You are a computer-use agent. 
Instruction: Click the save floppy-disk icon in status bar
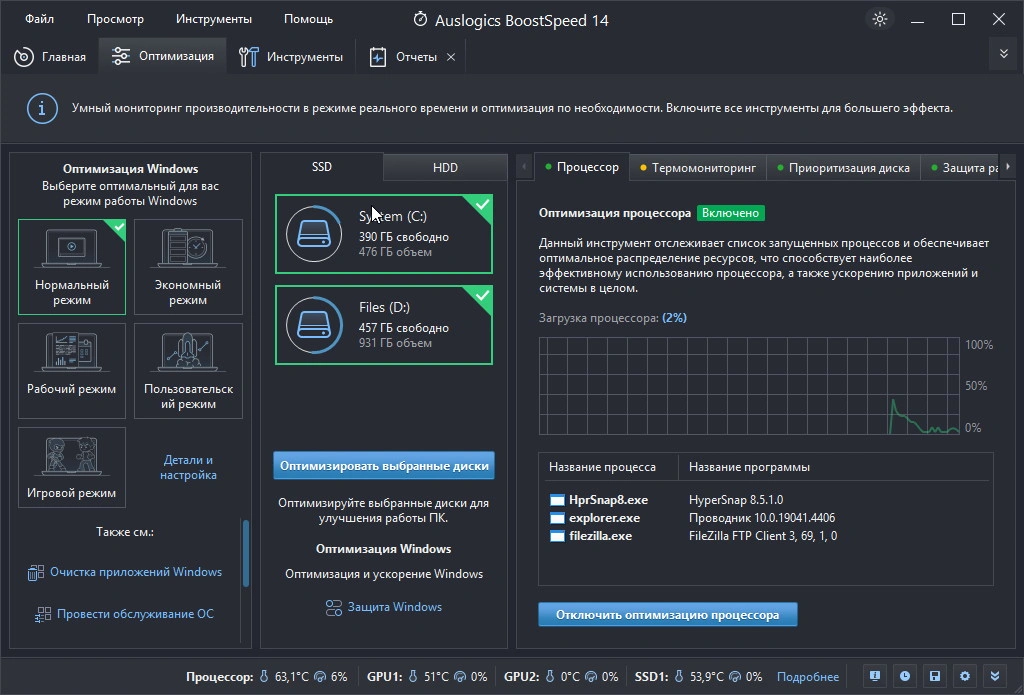935,676
